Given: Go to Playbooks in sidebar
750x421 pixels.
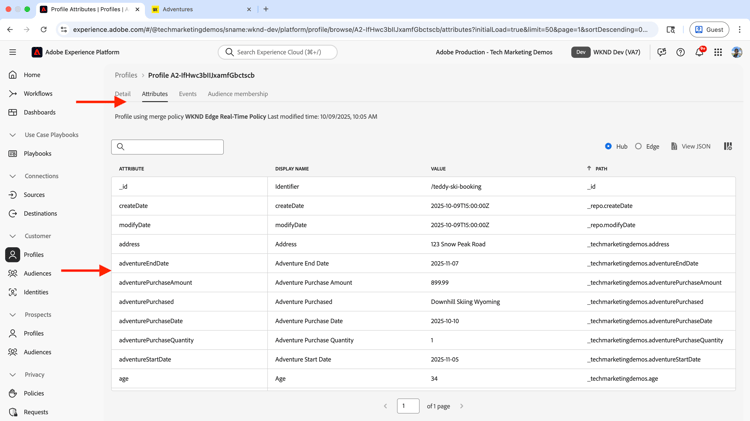Looking at the screenshot, I should click(x=37, y=154).
